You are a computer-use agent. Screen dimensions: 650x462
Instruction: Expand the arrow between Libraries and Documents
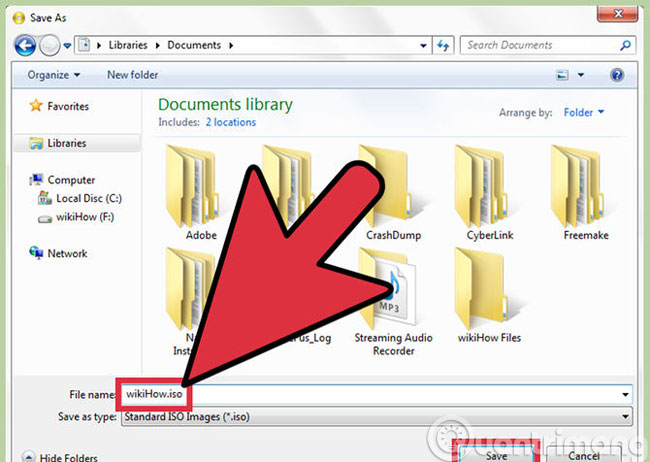tap(158, 45)
